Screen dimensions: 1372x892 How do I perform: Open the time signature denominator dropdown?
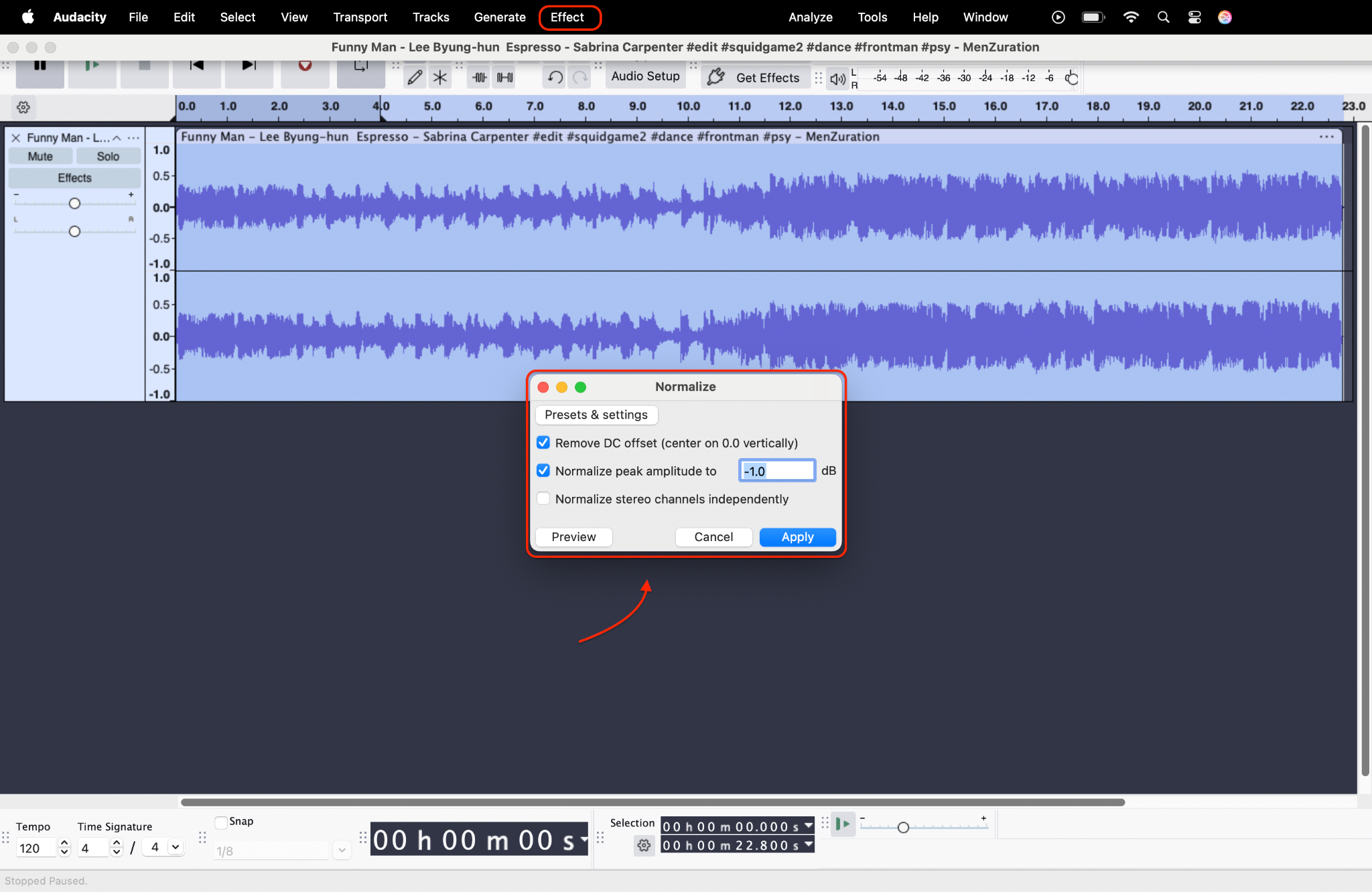pos(176,847)
